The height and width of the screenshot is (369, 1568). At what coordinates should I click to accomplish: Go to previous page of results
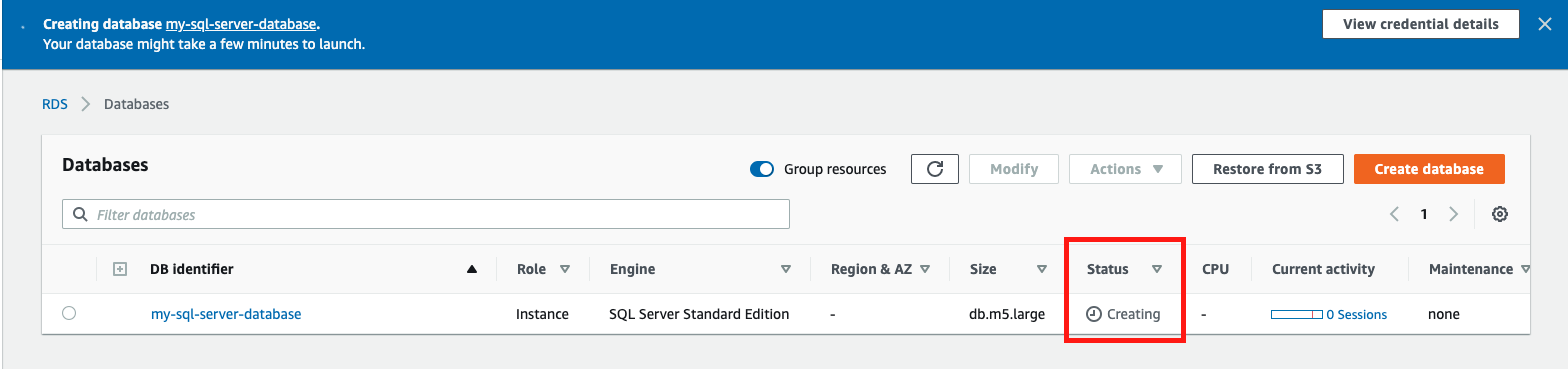[x=1394, y=214]
